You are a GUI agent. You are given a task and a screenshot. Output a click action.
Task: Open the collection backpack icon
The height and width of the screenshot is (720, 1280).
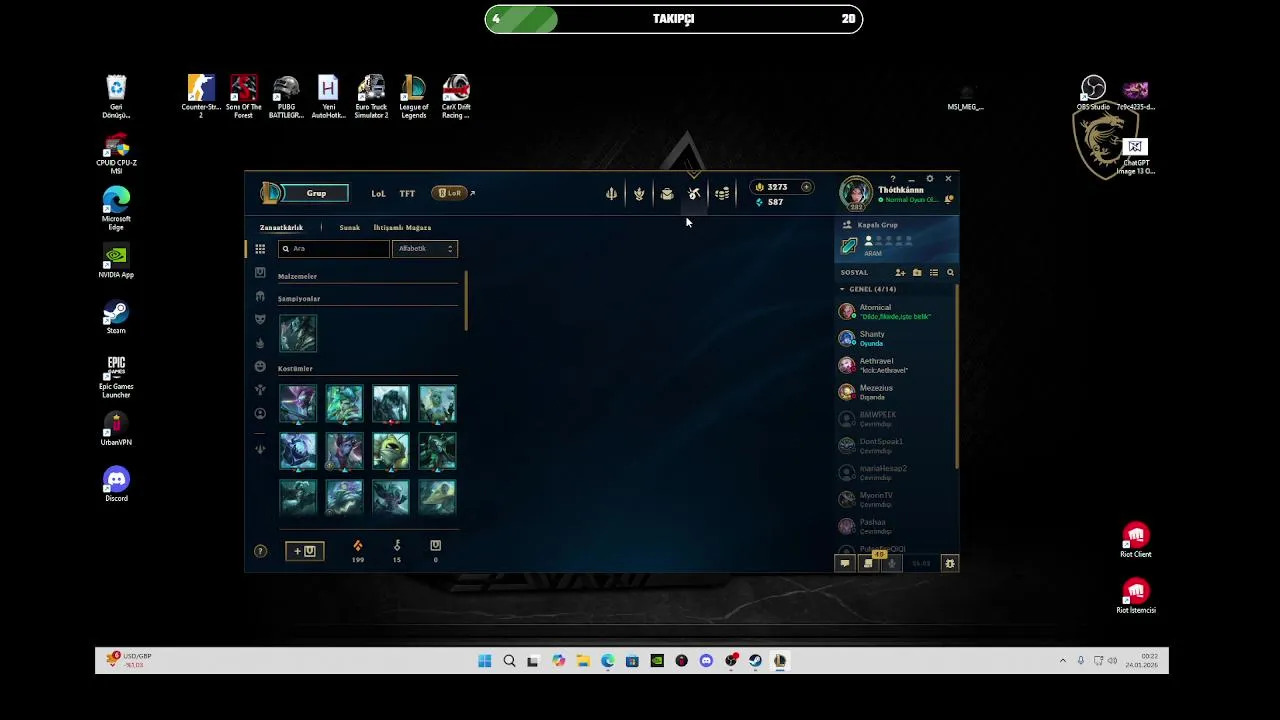667,194
